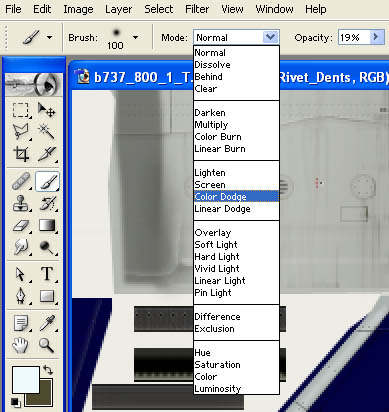The width and height of the screenshot is (389, 412).
Task: Choose Lighten blend mode
Action: [x=236, y=173]
